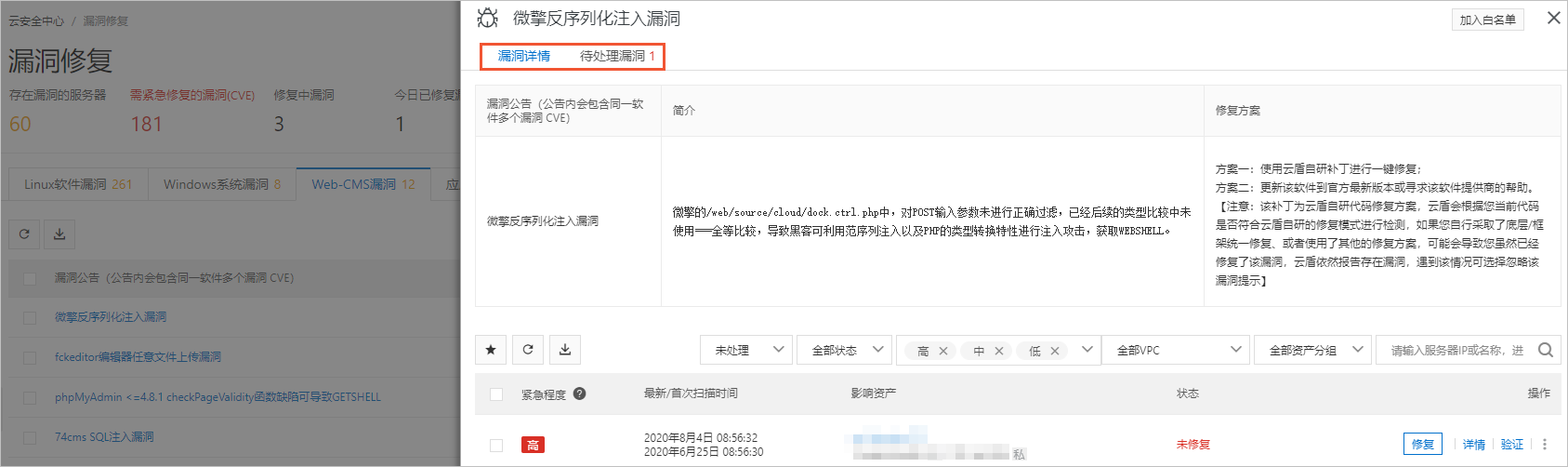The width and height of the screenshot is (1568, 467).
Task: Click the star favorite icon in panel toolbar
Action: (491, 350)
